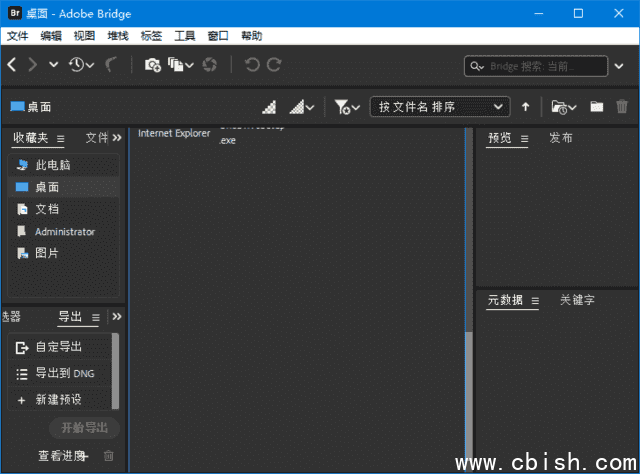Choose 导出到 DNG preset
Image resolution: width=640 pixels, height=474 pixels.
(x=60, y=373)
